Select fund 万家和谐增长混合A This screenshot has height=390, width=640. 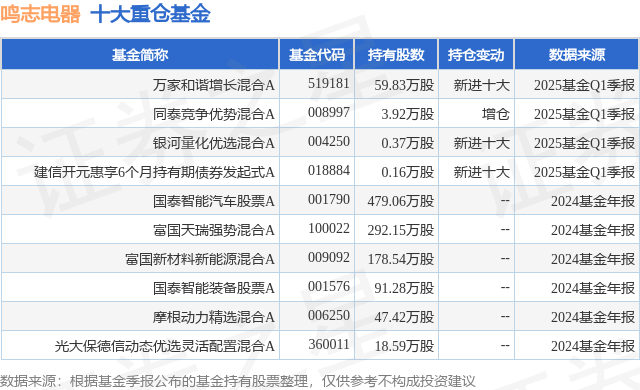click(213, 85)
